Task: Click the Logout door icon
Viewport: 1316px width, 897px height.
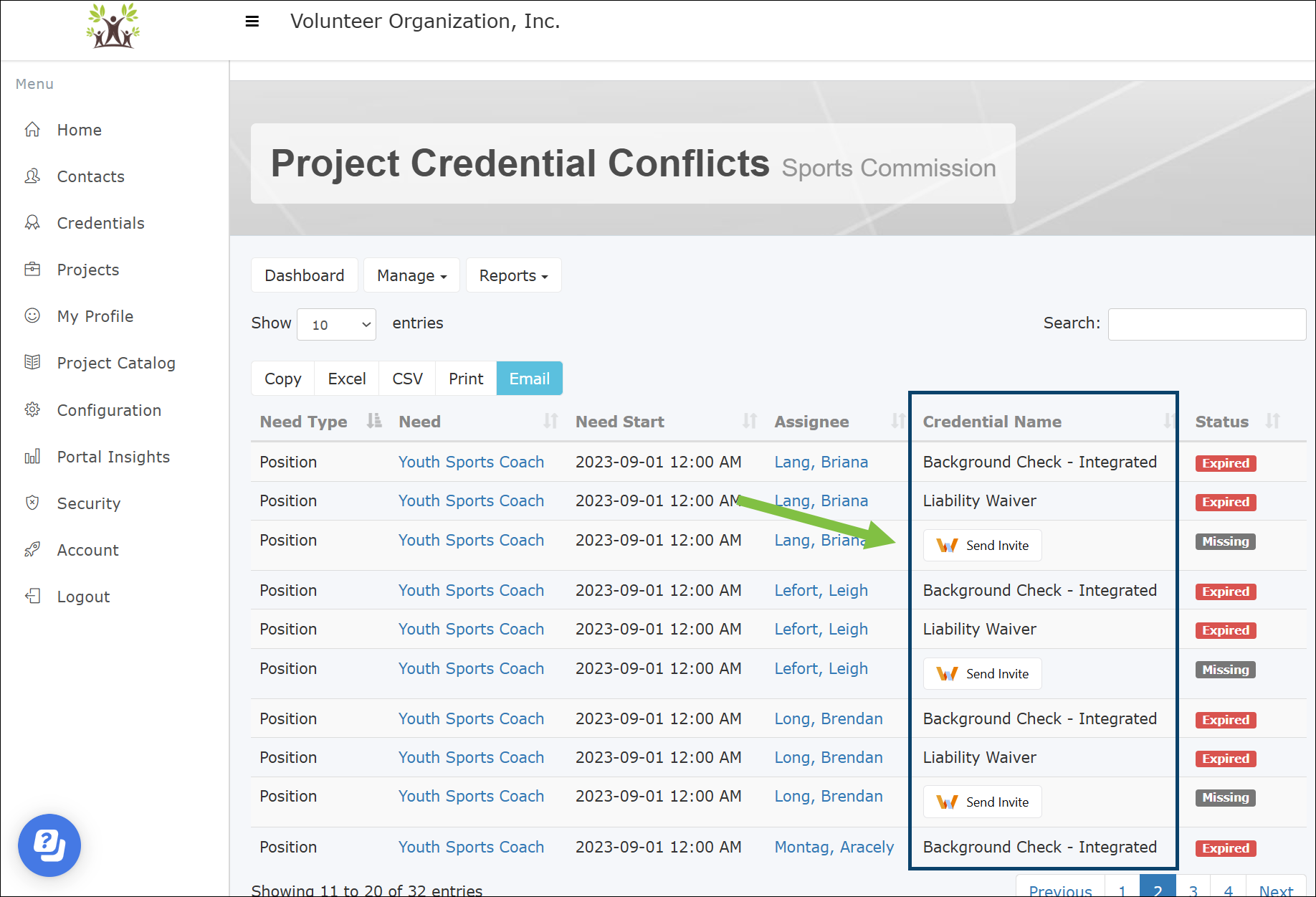Action: coord(32,597)
